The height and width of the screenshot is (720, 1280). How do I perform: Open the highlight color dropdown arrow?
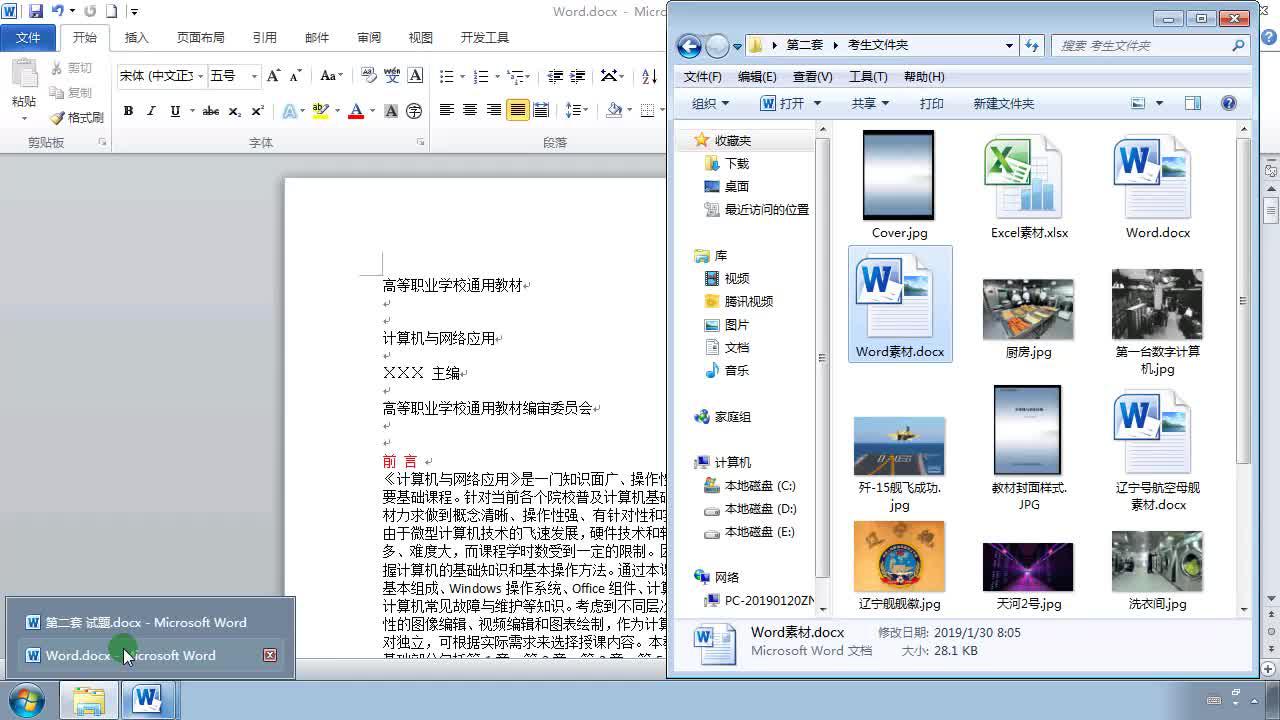point(337,111)
